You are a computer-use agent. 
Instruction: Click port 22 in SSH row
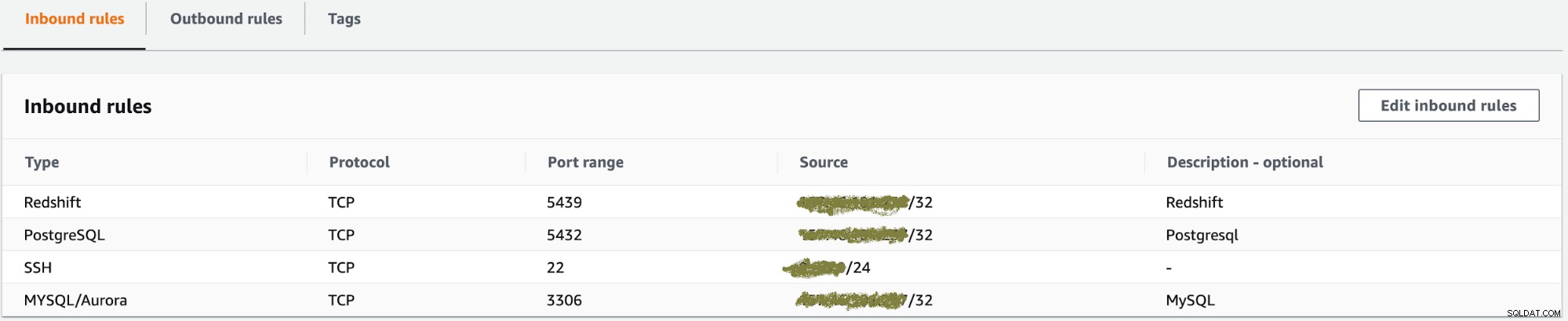(x=555, y=268)
